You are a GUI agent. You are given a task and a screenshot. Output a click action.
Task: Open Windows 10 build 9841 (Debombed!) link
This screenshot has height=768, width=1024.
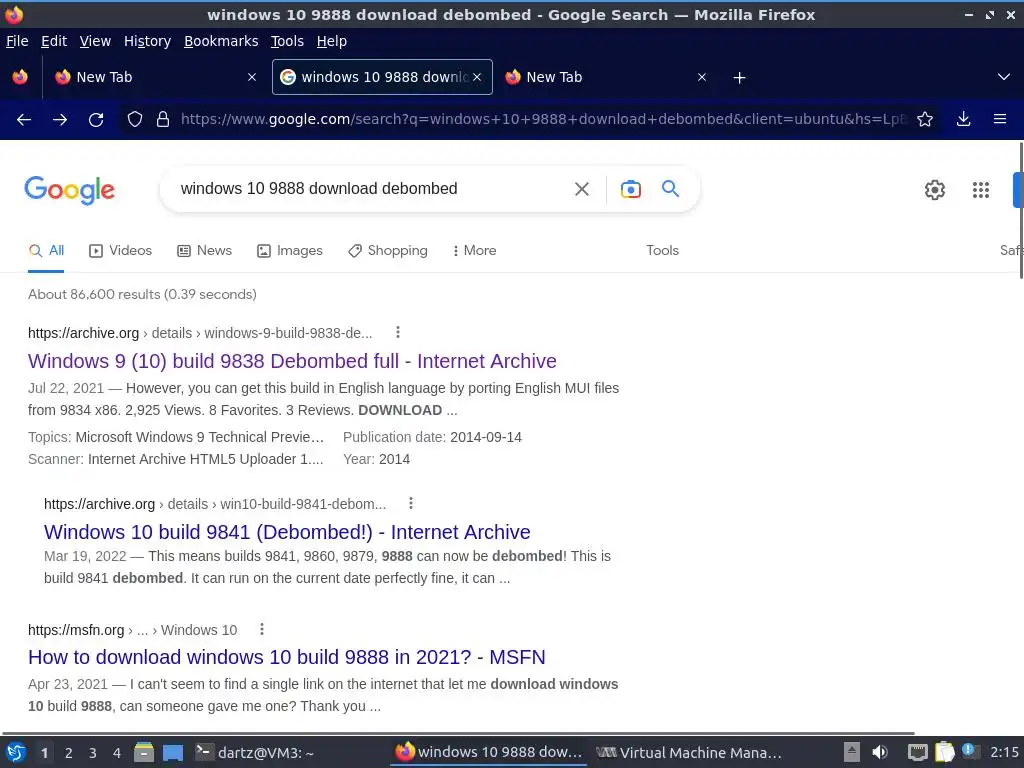coord(287,532)
